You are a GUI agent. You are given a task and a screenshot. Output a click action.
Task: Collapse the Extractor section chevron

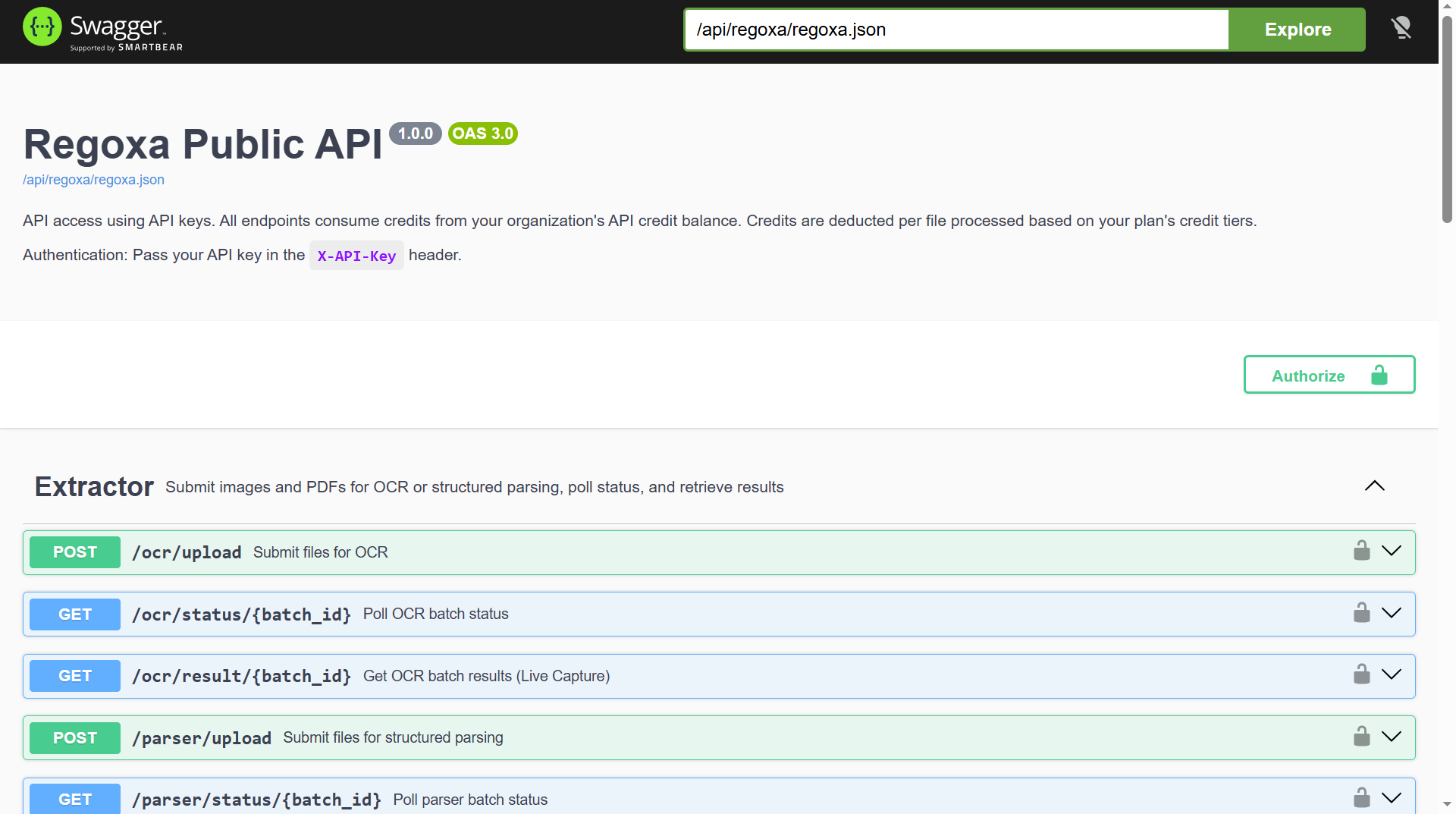coord(1375,486)
